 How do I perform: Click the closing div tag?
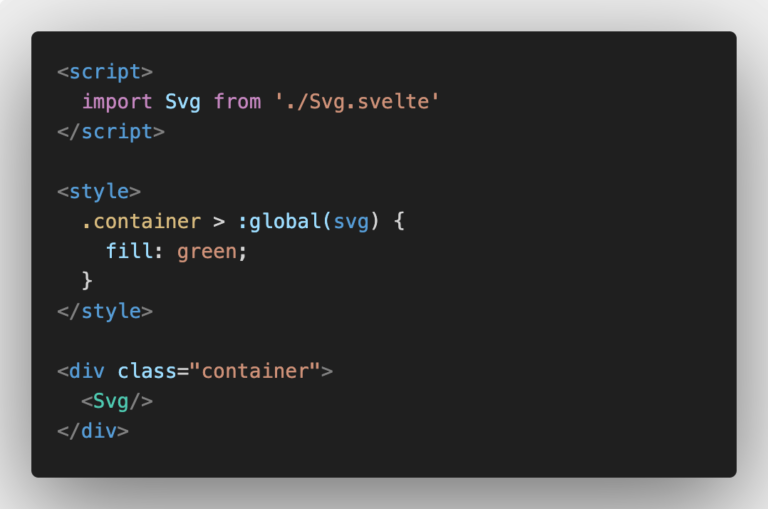click(x=93, y=431)
